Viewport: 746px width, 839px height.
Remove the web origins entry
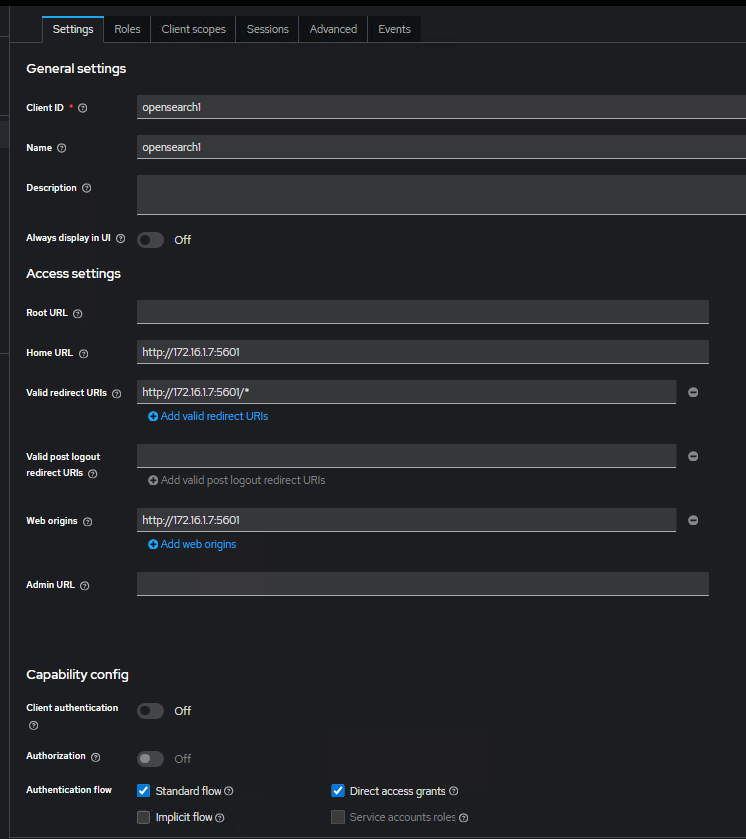click(x=693, y=520)
